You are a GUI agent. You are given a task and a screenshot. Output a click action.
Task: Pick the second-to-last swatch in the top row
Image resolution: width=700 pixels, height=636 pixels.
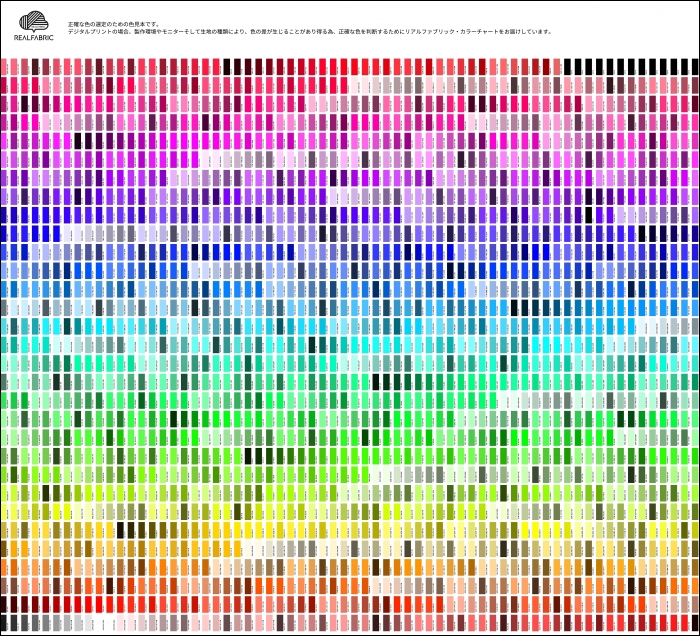pyautogui.click(x=681, y=67)
